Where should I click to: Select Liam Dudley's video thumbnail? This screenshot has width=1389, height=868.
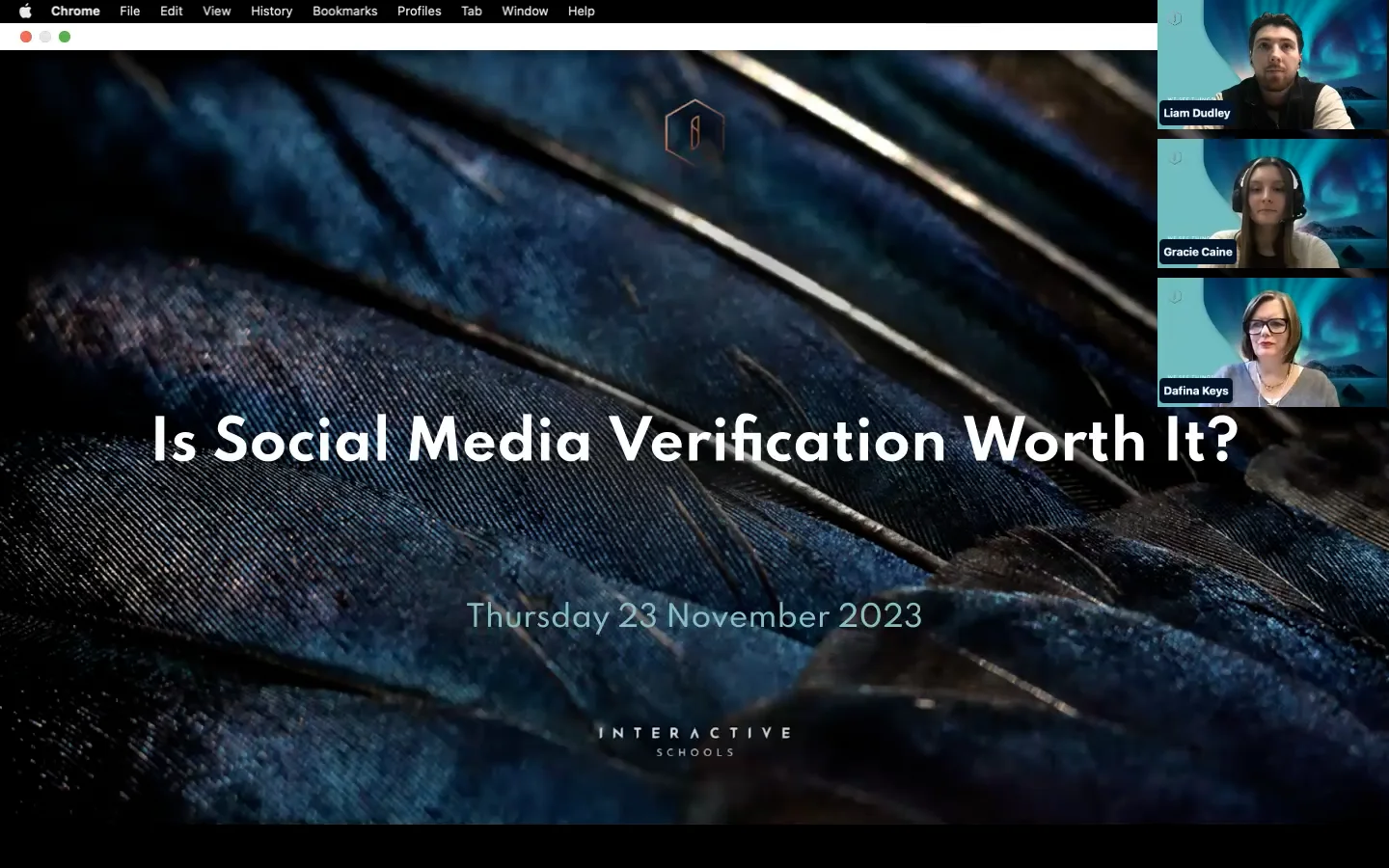[1272, 65]
